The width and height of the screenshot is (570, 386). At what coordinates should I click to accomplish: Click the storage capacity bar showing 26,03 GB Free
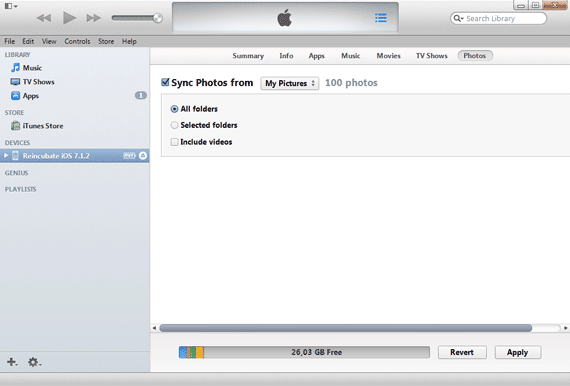click(x=304, y=352)
